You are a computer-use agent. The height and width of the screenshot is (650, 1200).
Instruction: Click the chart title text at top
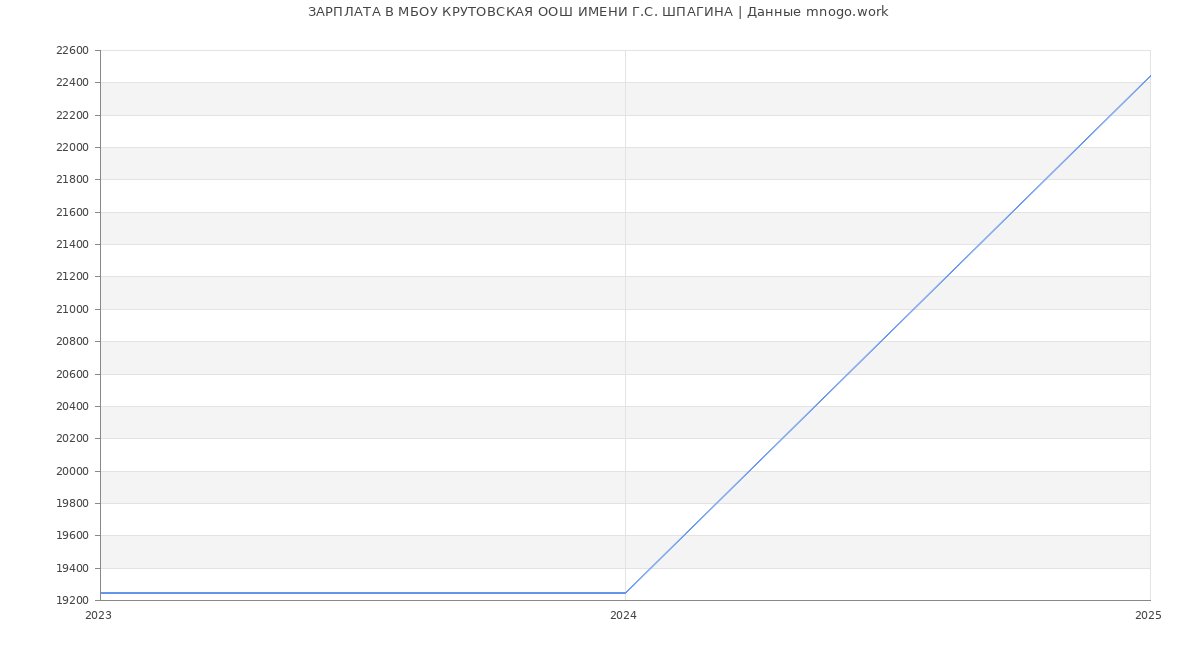pos(598,12)
